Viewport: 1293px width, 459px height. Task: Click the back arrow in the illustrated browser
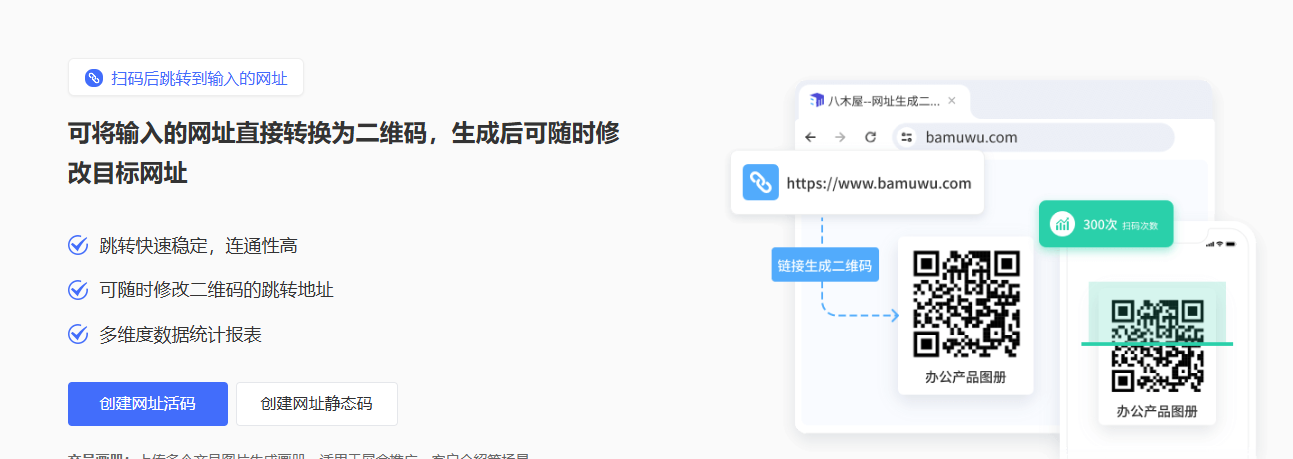tap(810, 137)
